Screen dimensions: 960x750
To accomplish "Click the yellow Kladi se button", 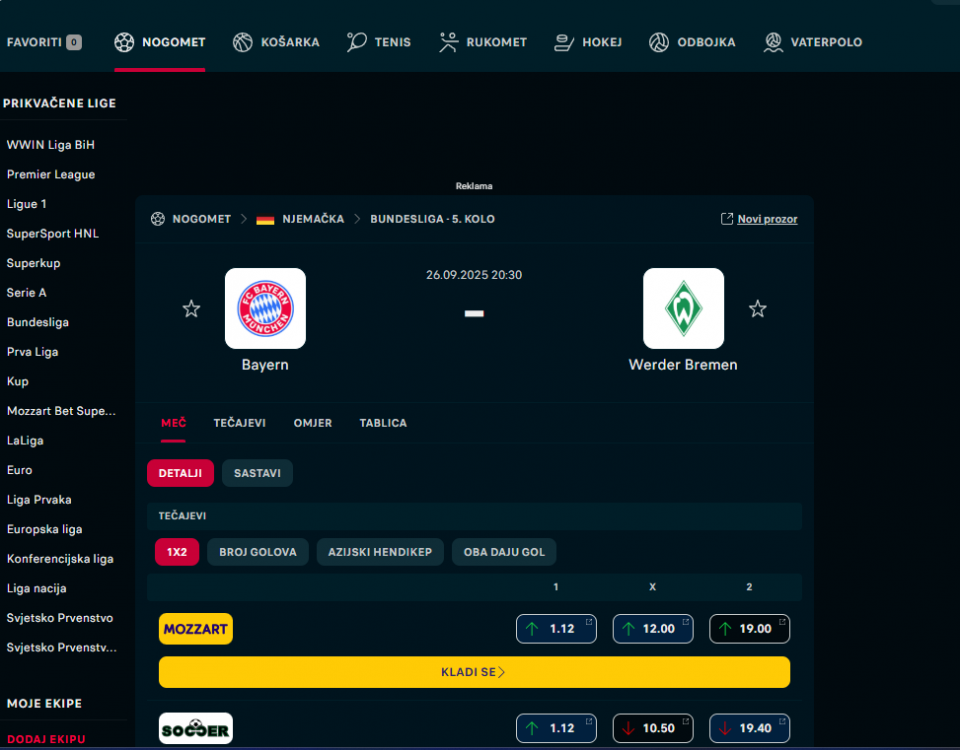I will pyautogui.click(x=474, y=672).
